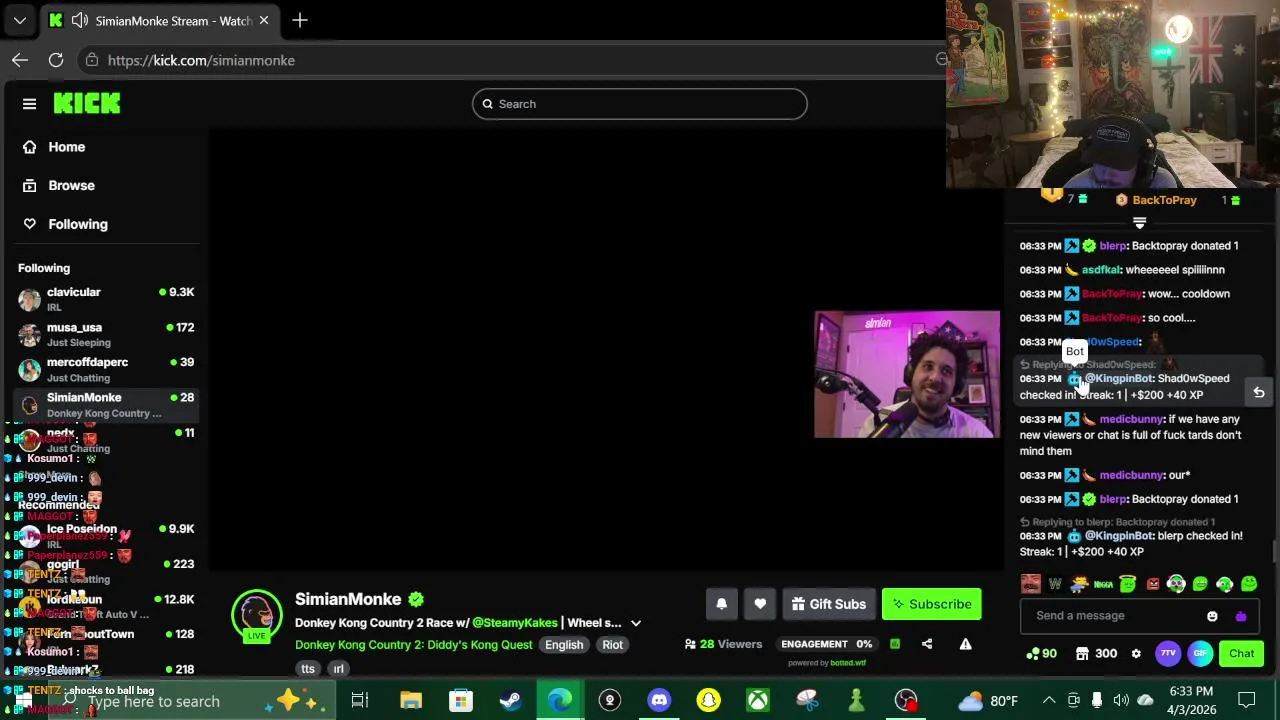Open the shop icon showing 300
Image resolution: width=1280 pixels, height=720 pixels.
click(1095, 654)
